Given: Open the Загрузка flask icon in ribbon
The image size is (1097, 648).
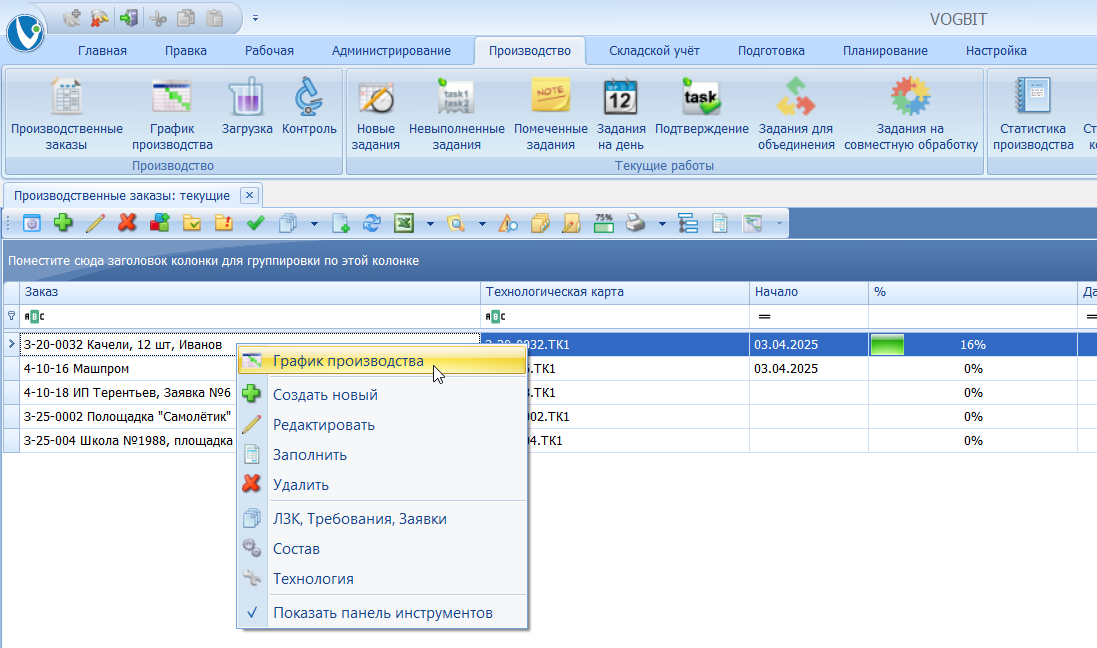Looking at the screenshot, I should pos(246,99).
